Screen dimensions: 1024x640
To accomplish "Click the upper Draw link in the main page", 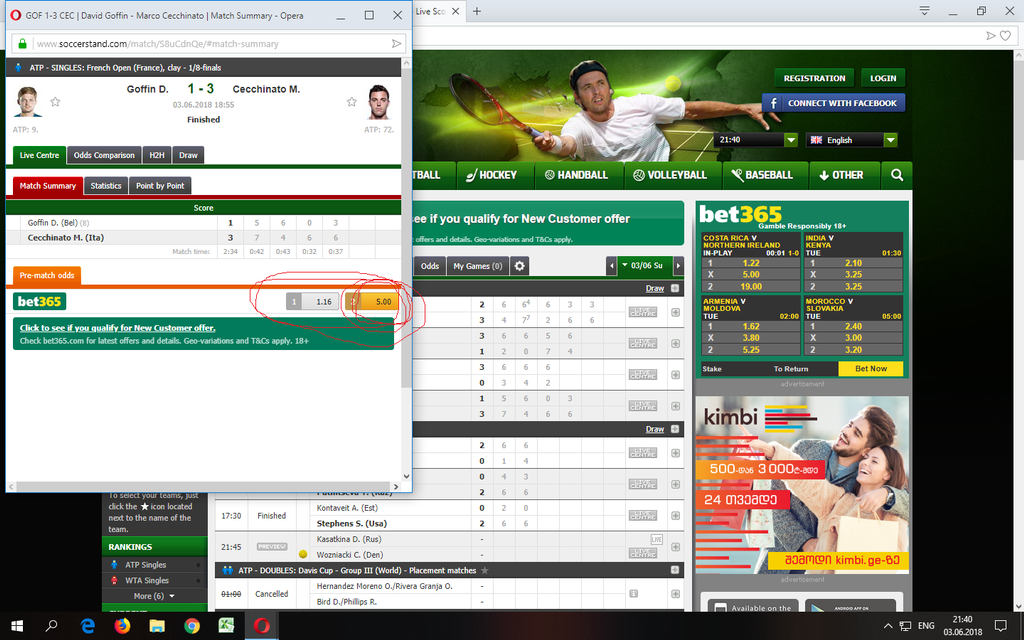I will click(x=654, y=289).
